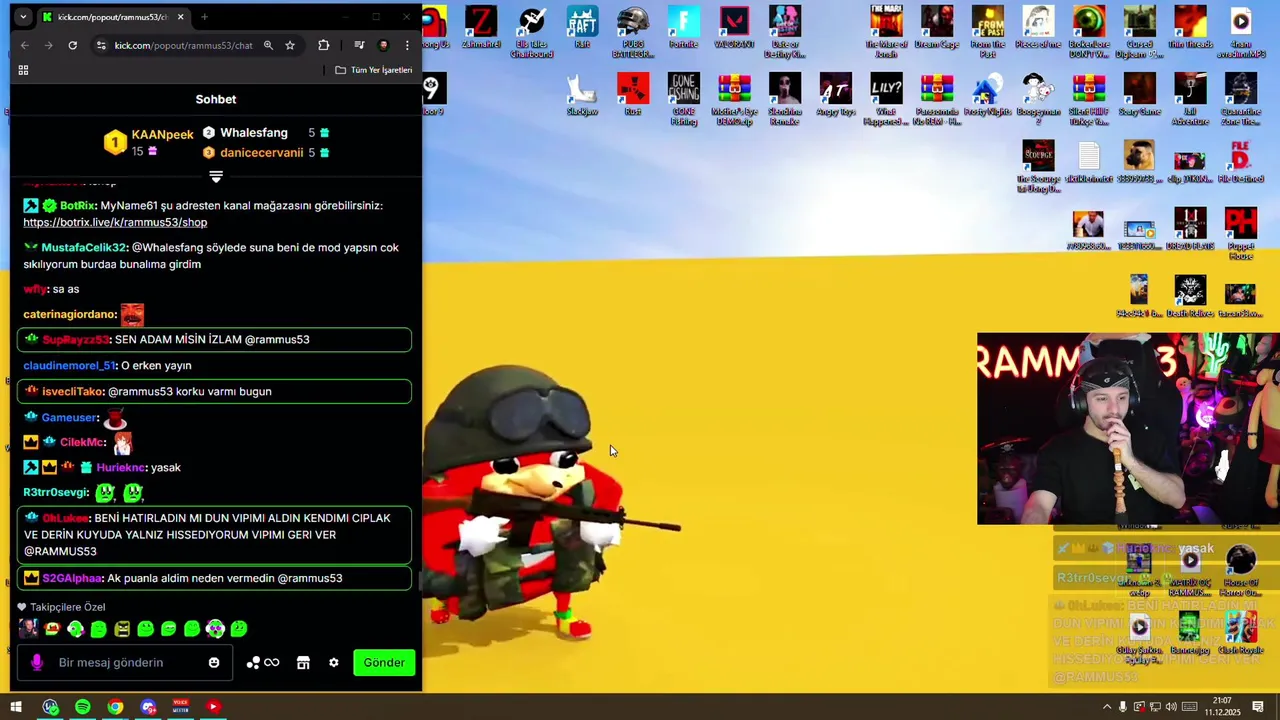Open chat settings gear icon

click(334, 663)
